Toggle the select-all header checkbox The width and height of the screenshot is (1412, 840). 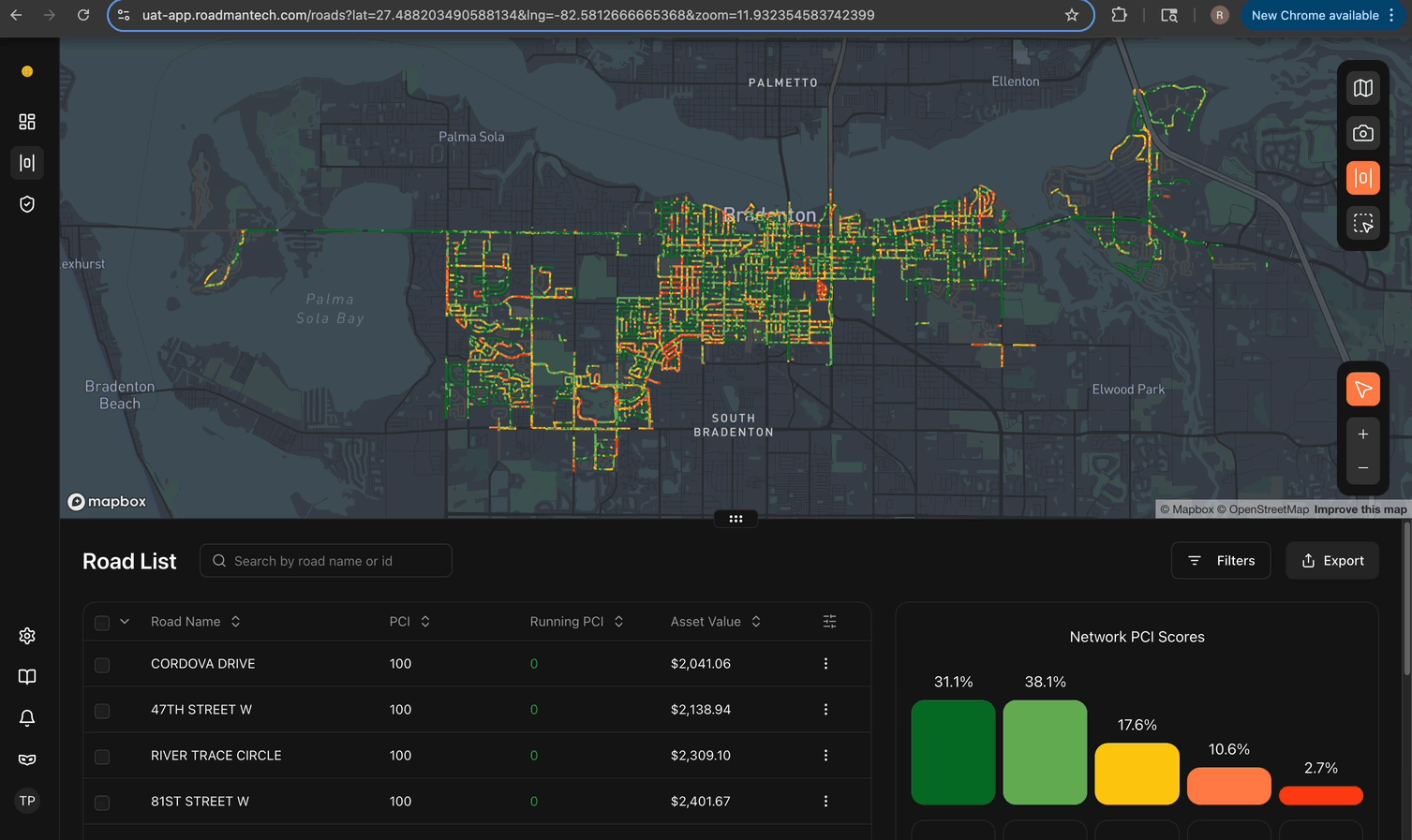[102, 623]
